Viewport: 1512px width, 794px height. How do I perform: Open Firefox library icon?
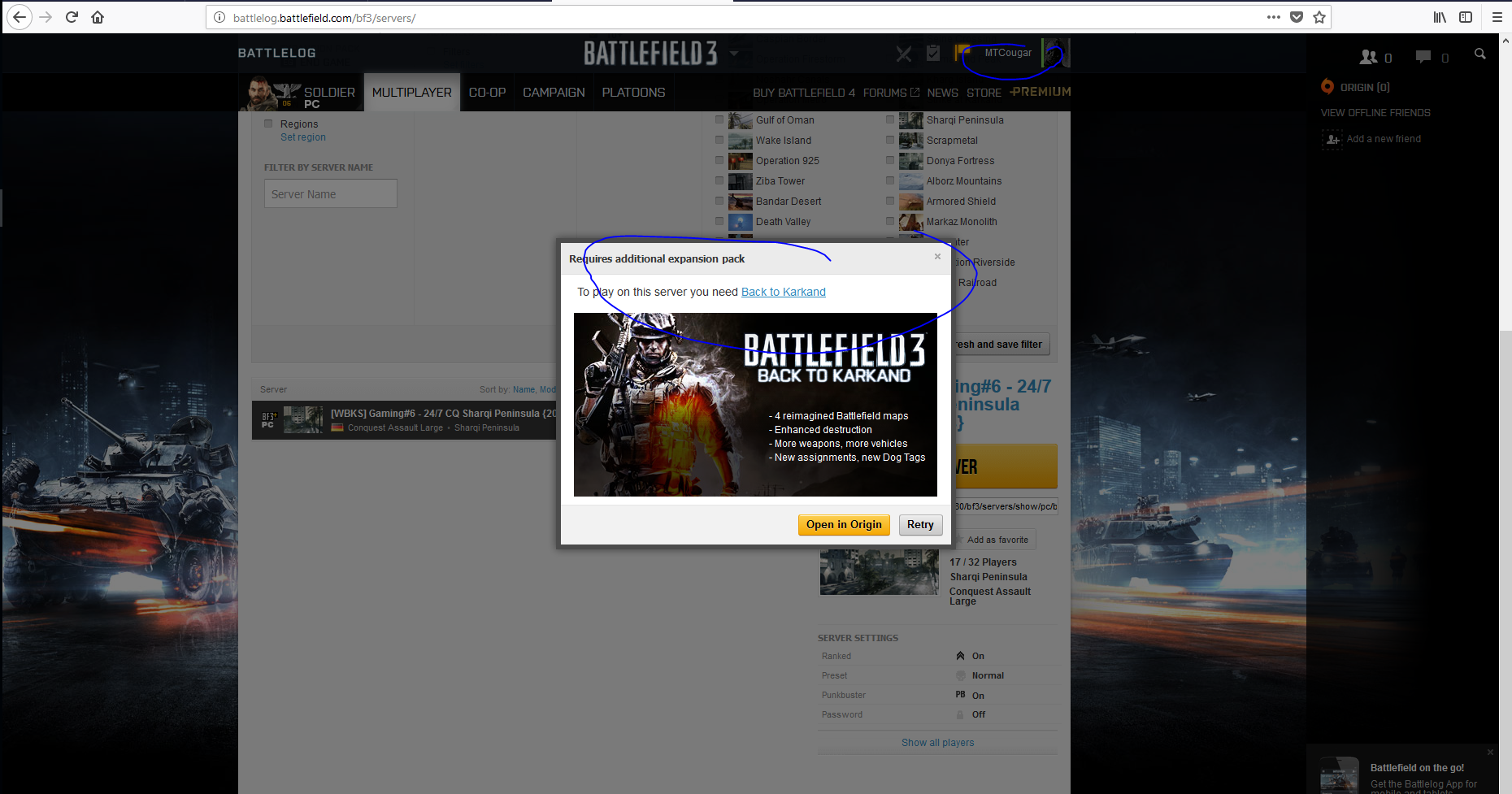(1440, 17)
